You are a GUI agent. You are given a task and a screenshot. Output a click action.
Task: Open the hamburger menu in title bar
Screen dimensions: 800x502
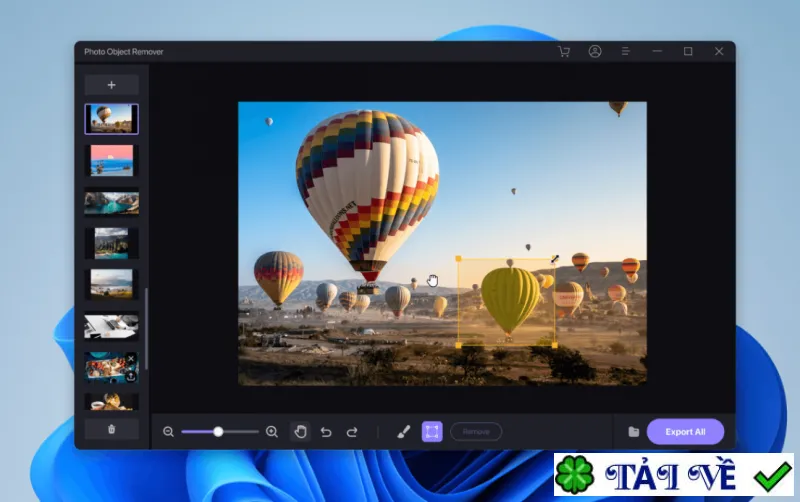click(x=626, y=52)
